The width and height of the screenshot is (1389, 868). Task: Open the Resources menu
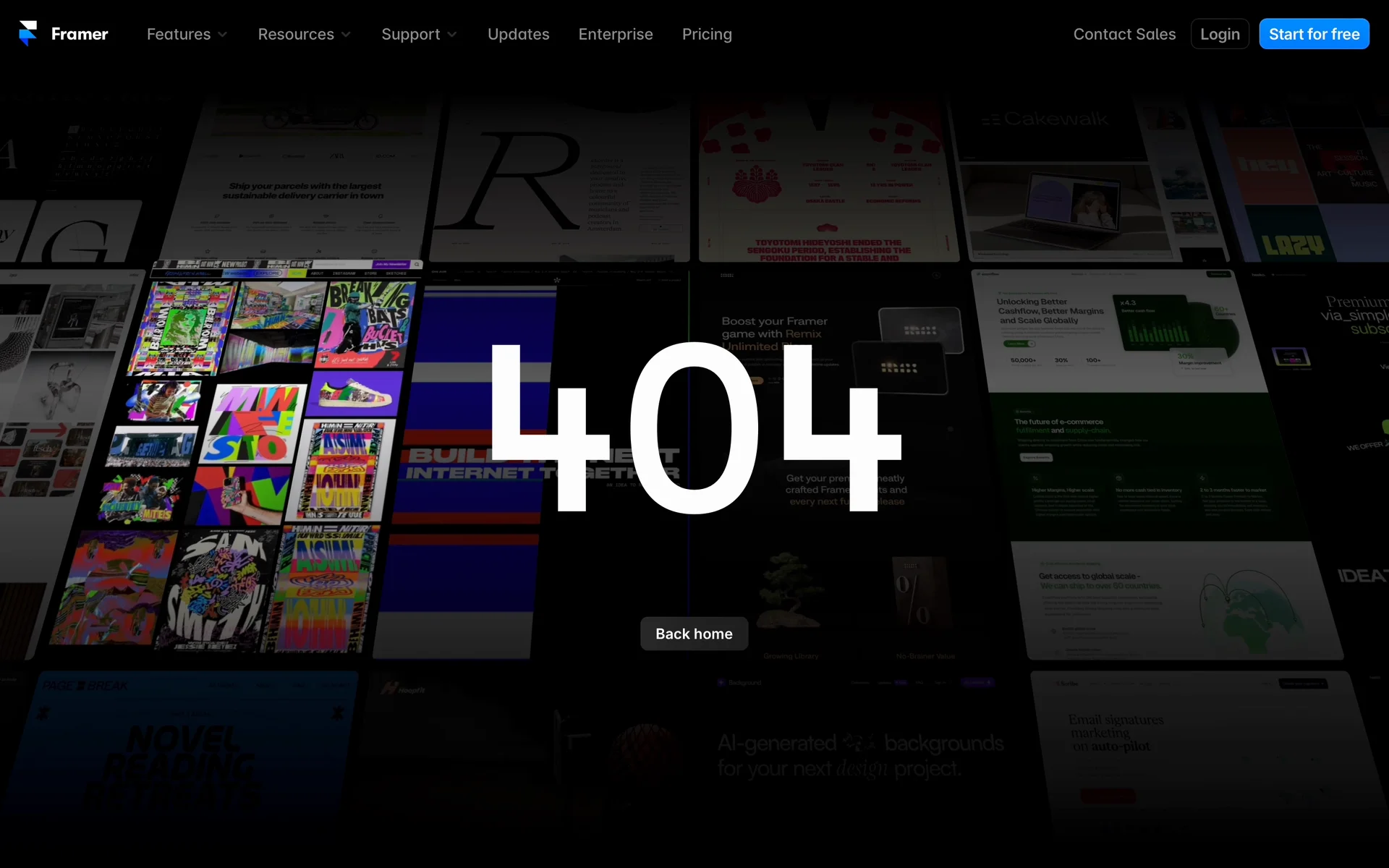coord(296,34)
